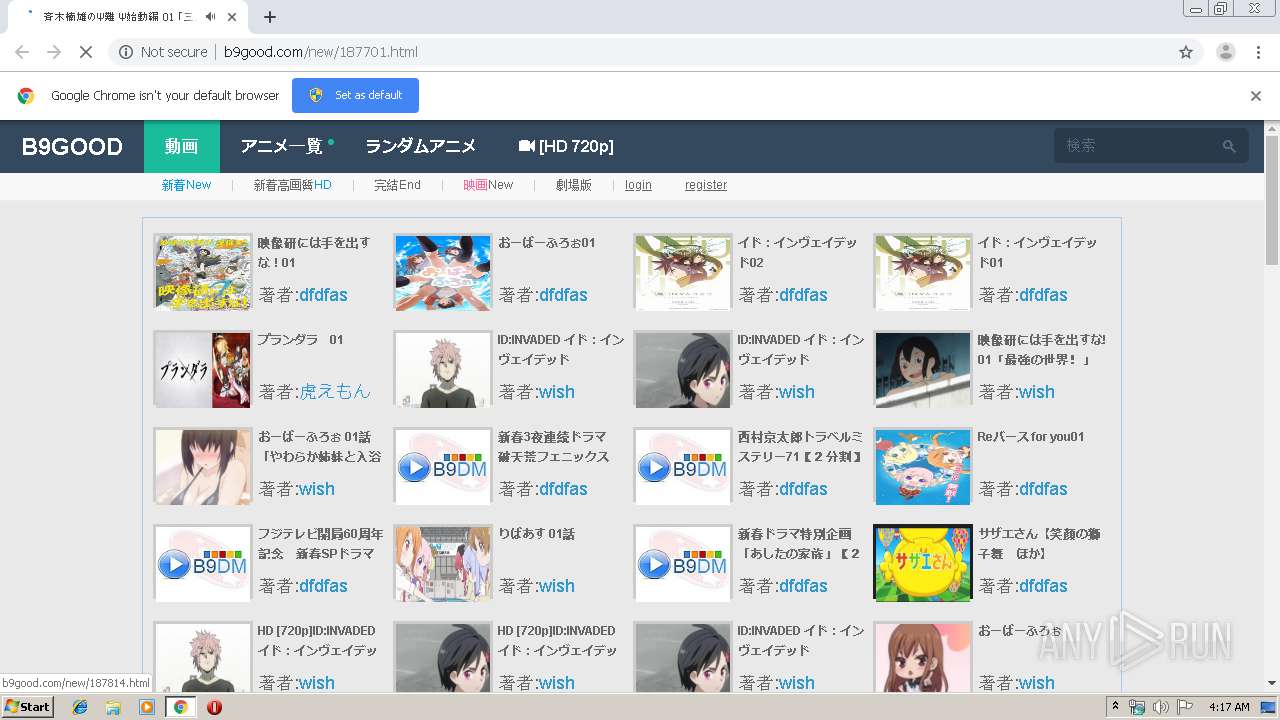Open the 劇場版 submenu link
Viewport: 1280px width, 720px height.
(574, 185)
